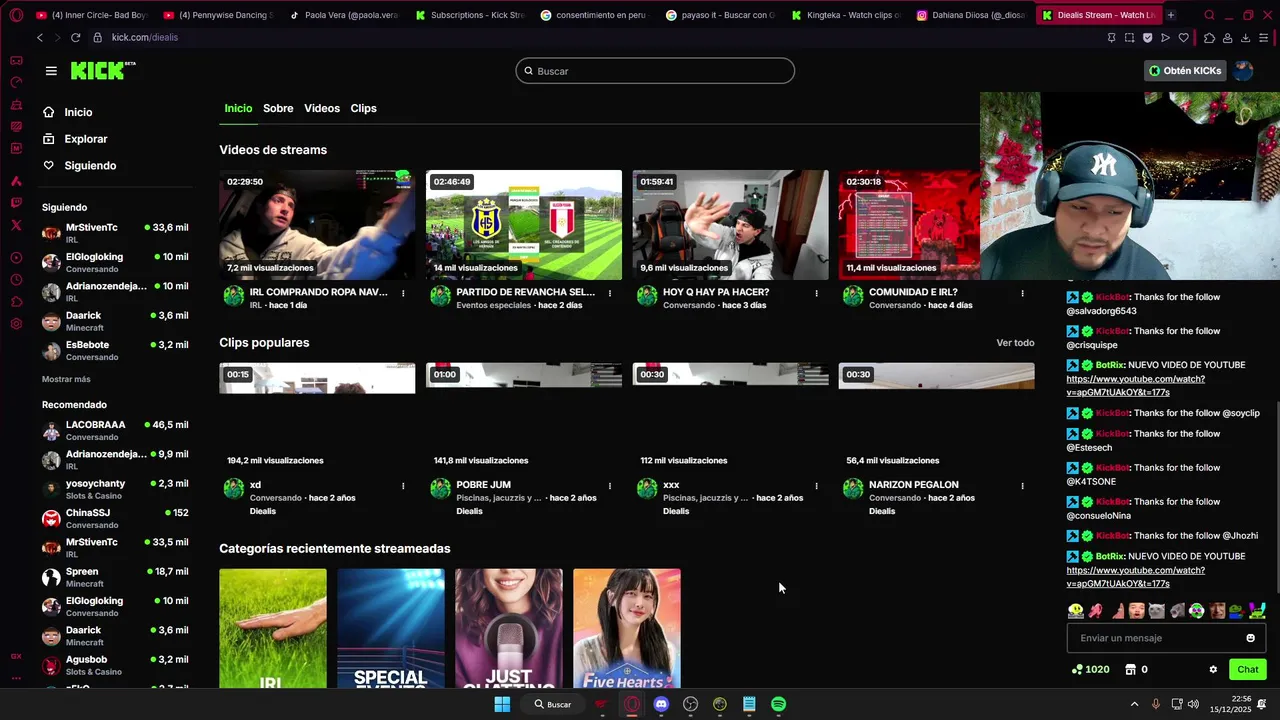Open Twitch in the Opera sidebar
Screen dimensions: 1280x720
pos(16,203)
